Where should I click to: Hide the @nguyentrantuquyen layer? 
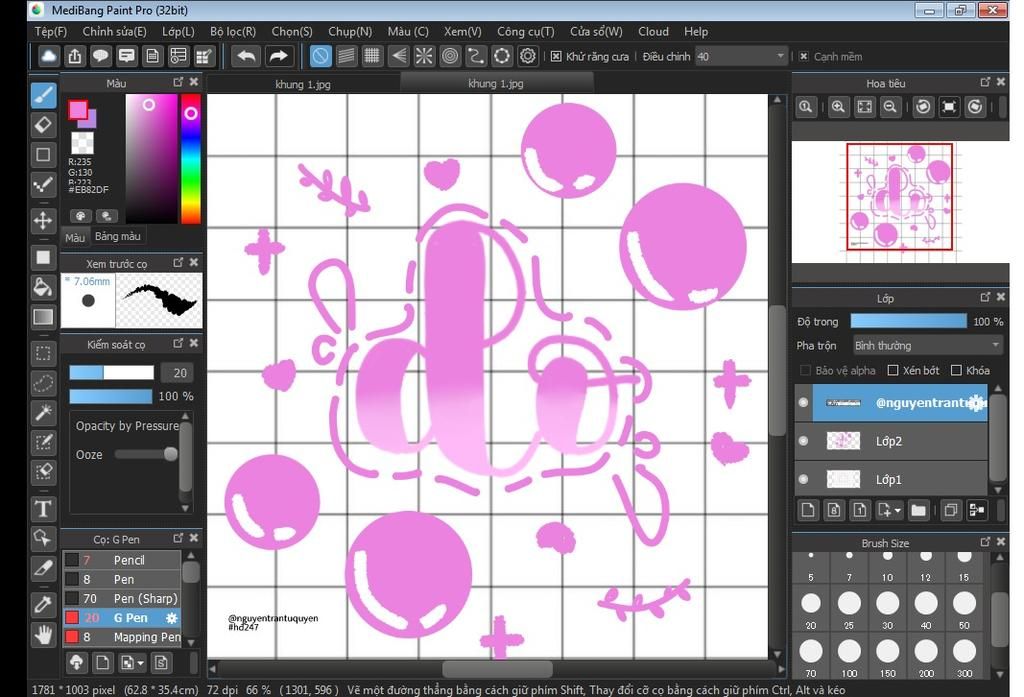pos(804,402)
